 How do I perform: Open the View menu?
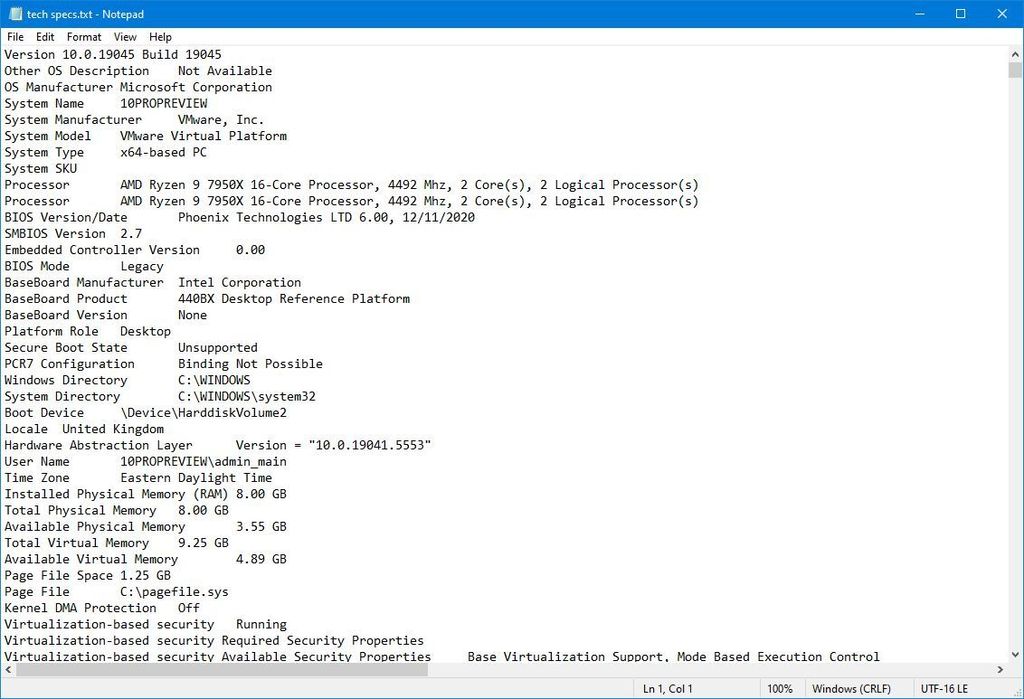click(x=124, y=37)
